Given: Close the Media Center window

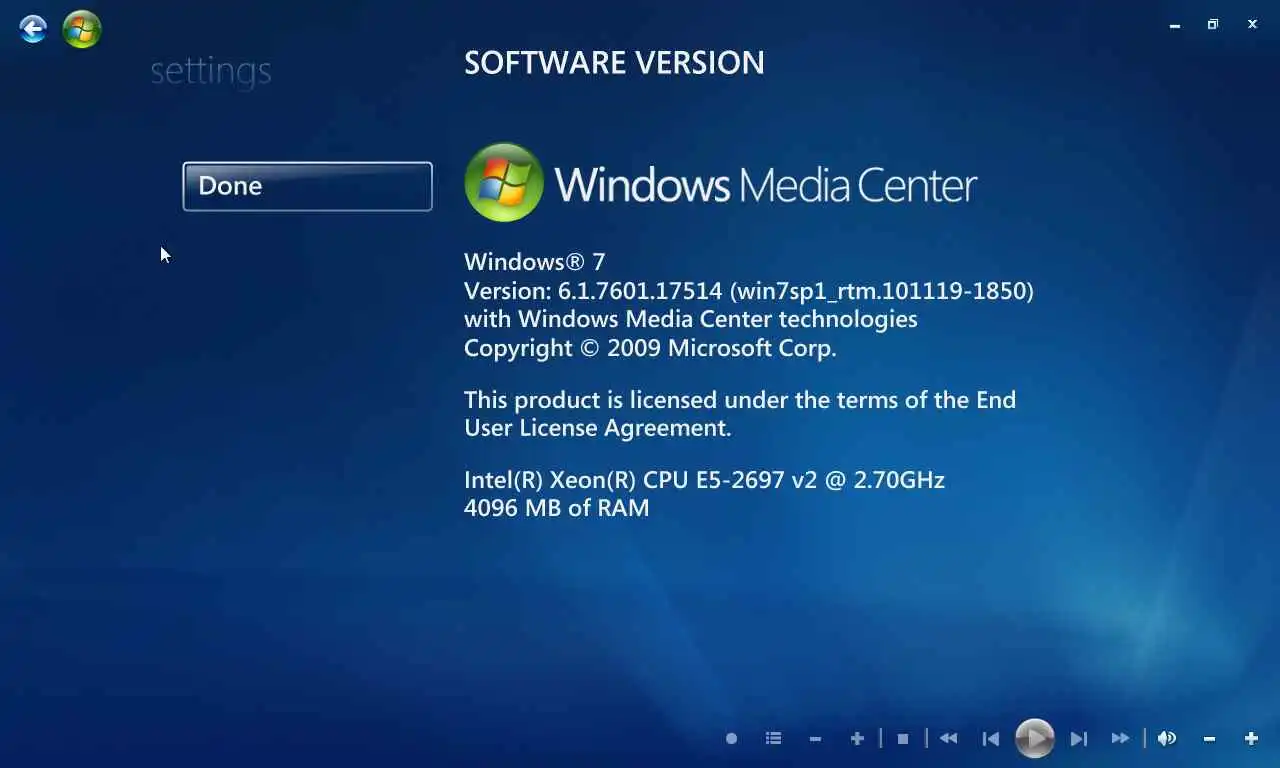Looking at the screenshot, I should 1252,25.
